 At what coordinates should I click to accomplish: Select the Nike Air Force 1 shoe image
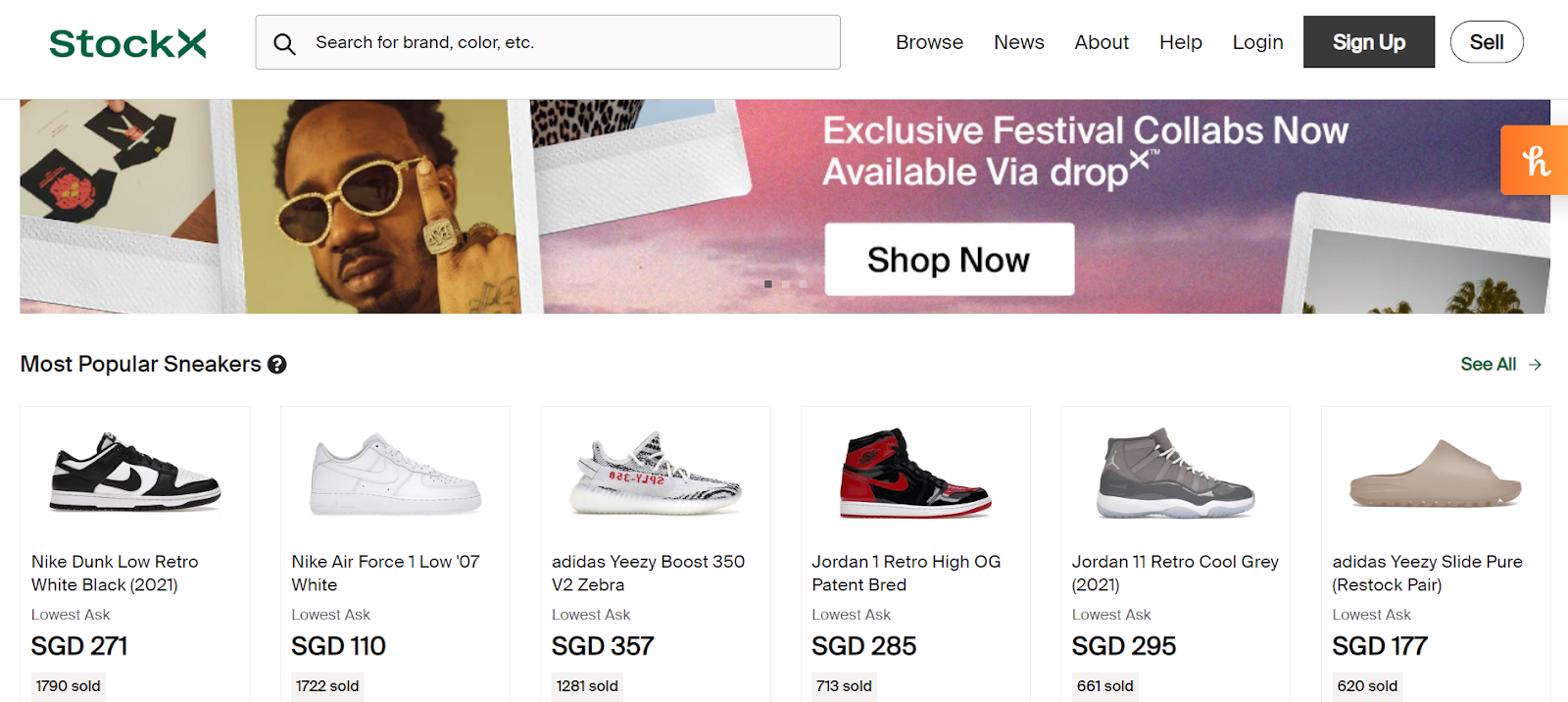pyautogui.click(x=395, y=475)
